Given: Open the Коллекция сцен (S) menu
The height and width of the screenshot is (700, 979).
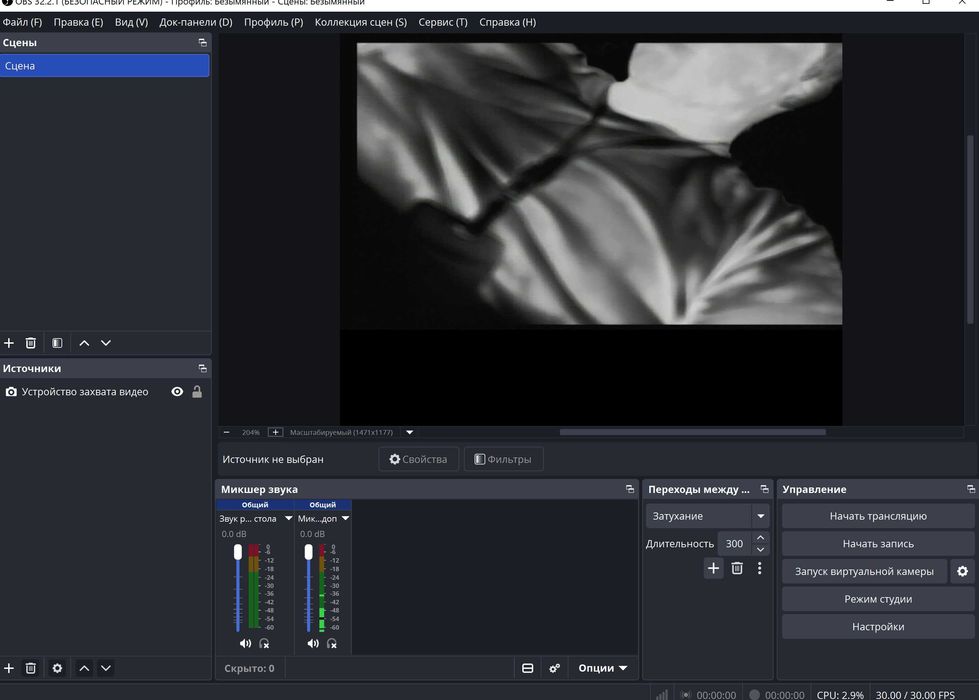Looking at the screenshot, I should (360, 22).
